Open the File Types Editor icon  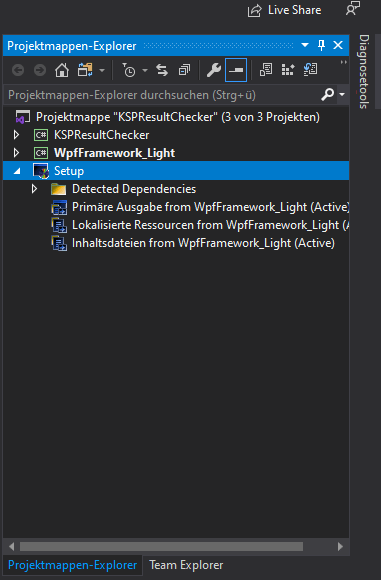click(310, 70)
